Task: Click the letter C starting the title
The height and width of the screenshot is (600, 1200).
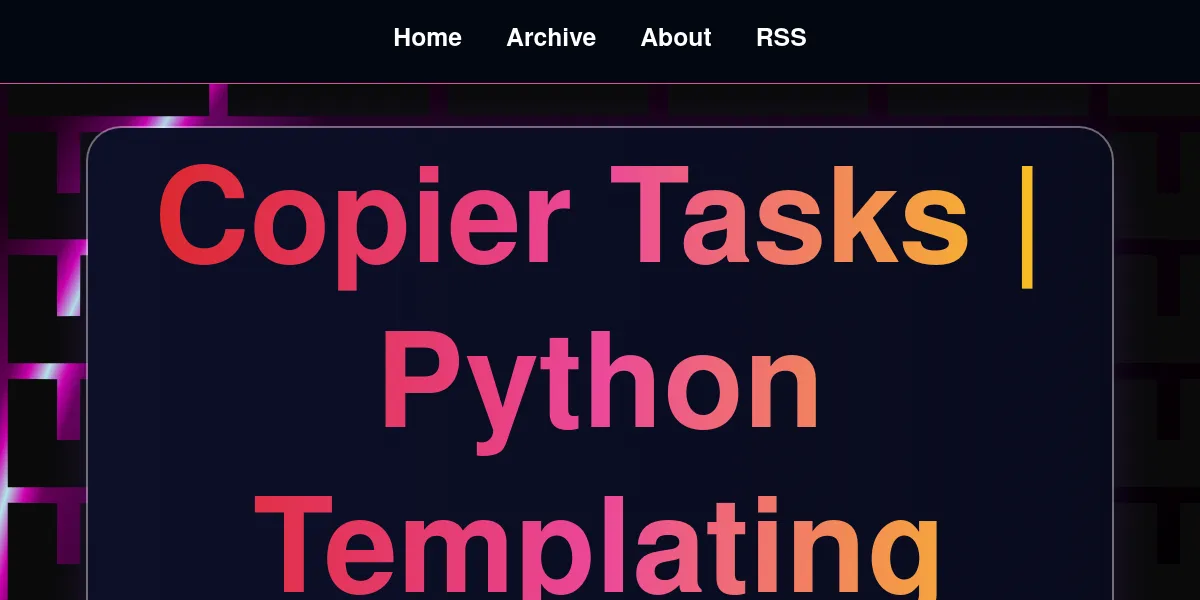Action: tap(202, 217)
